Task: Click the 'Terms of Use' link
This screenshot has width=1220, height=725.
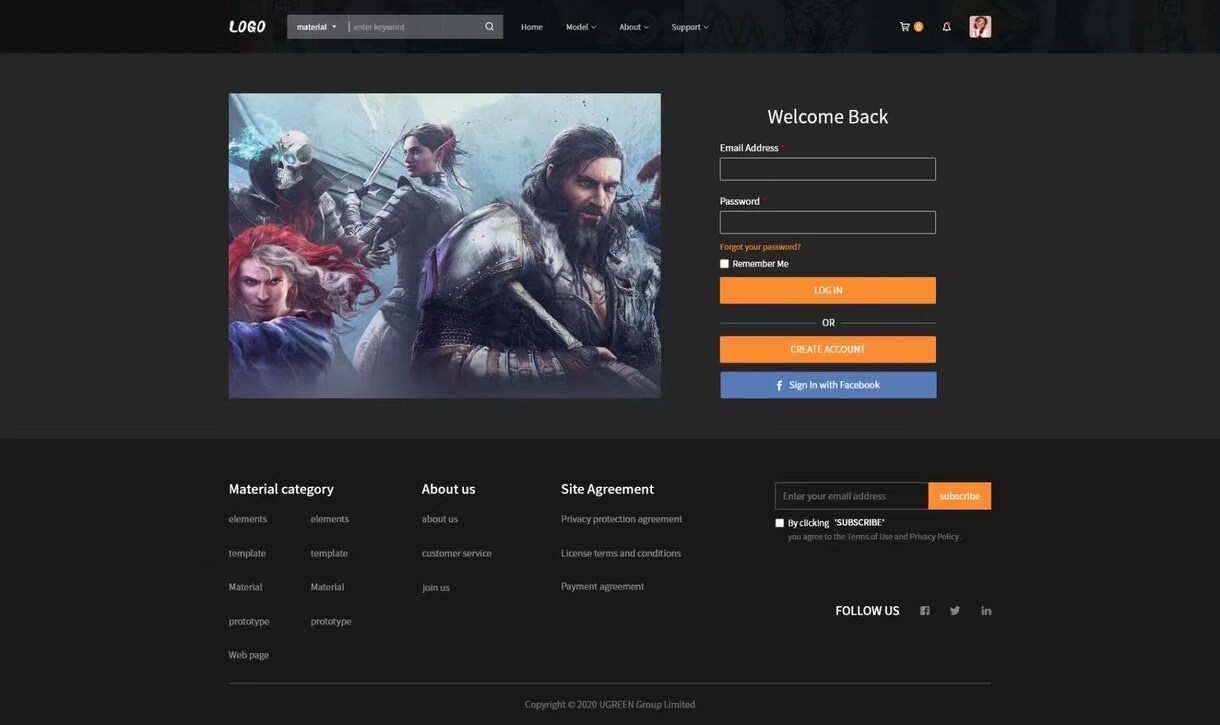Action: point(870,537)
